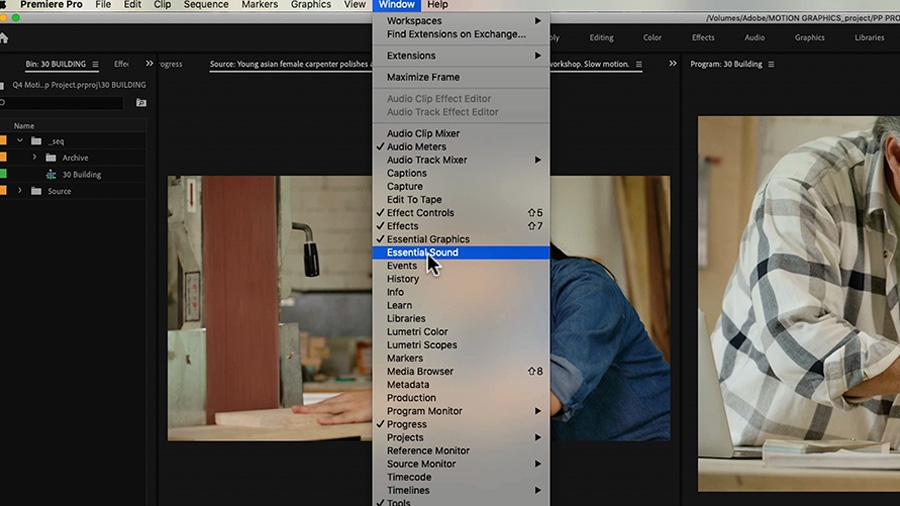The height and width of the screenshot is (506, 900).
Task: Open the Workspaces submenu
Action: click(x=461, y=21)
